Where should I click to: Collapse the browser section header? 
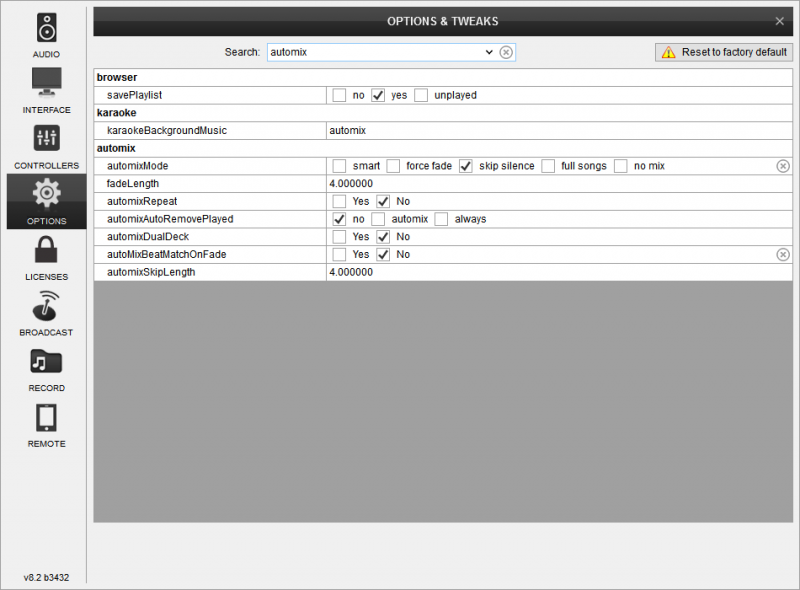point(117,77)
